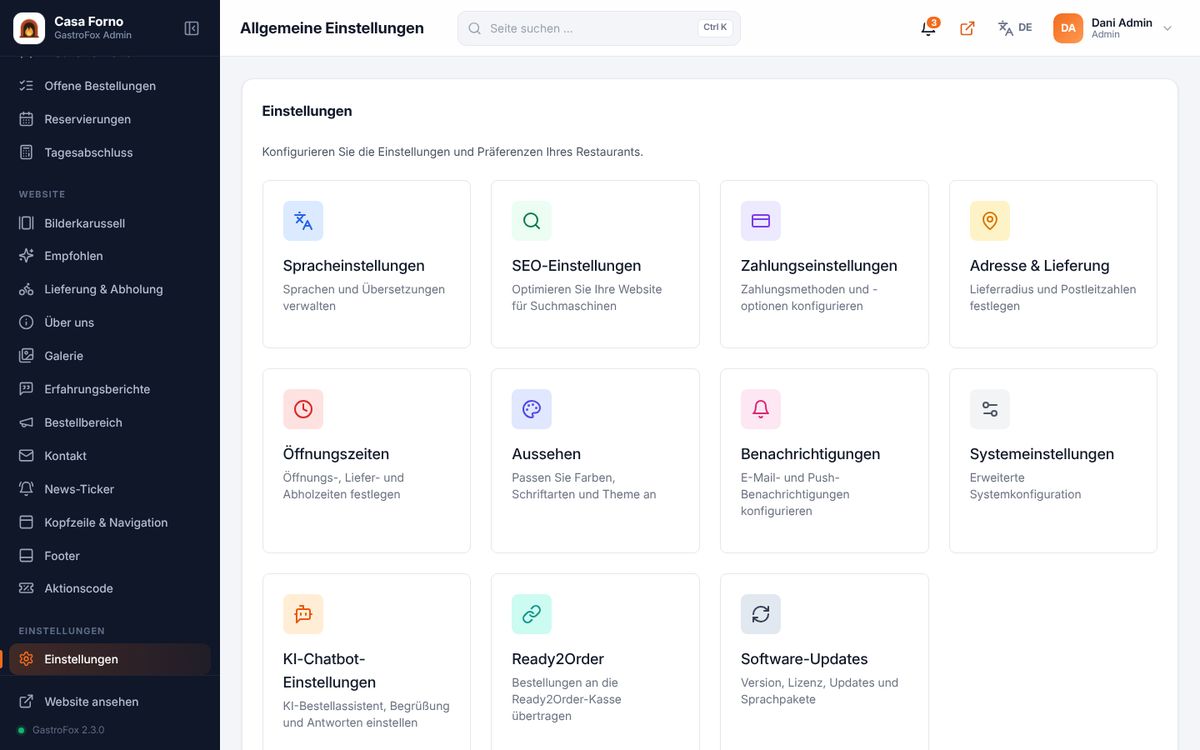
Task: Click the Öffnungszeiten clock icon
Action: click(x=303, y=409)
